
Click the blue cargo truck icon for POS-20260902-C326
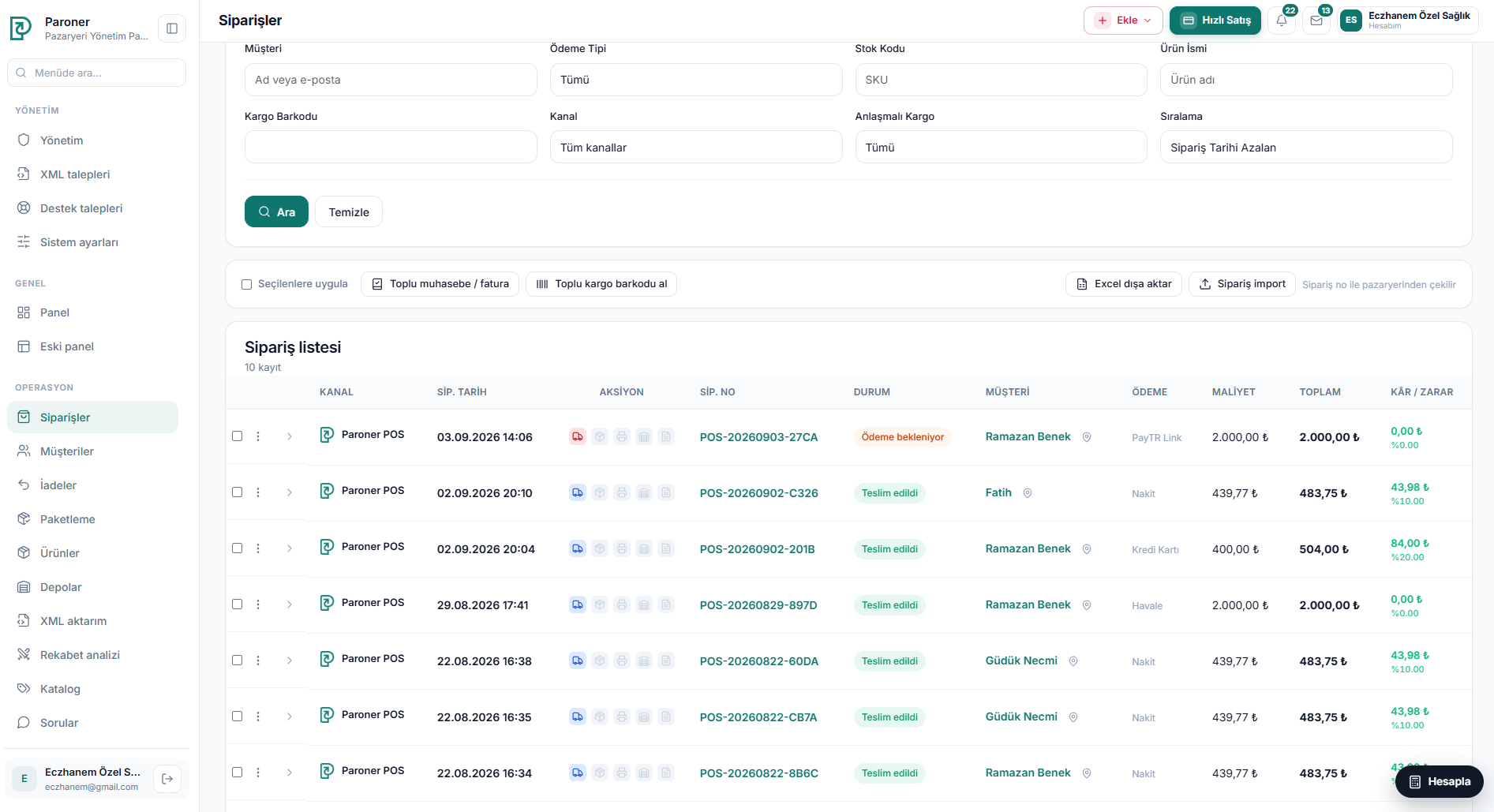(x=578, y=492)
